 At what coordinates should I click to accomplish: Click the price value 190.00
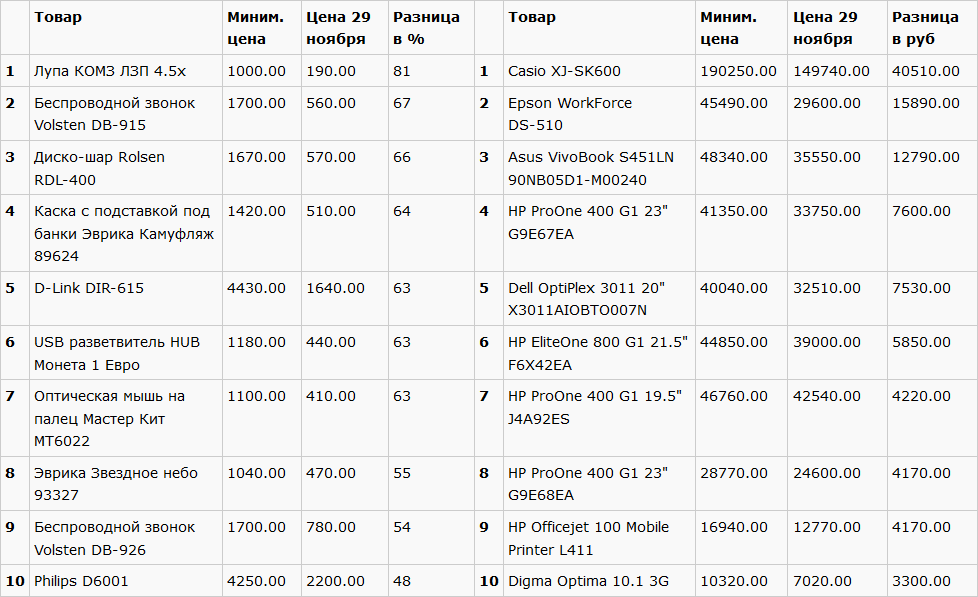click(x=331, y=71)
